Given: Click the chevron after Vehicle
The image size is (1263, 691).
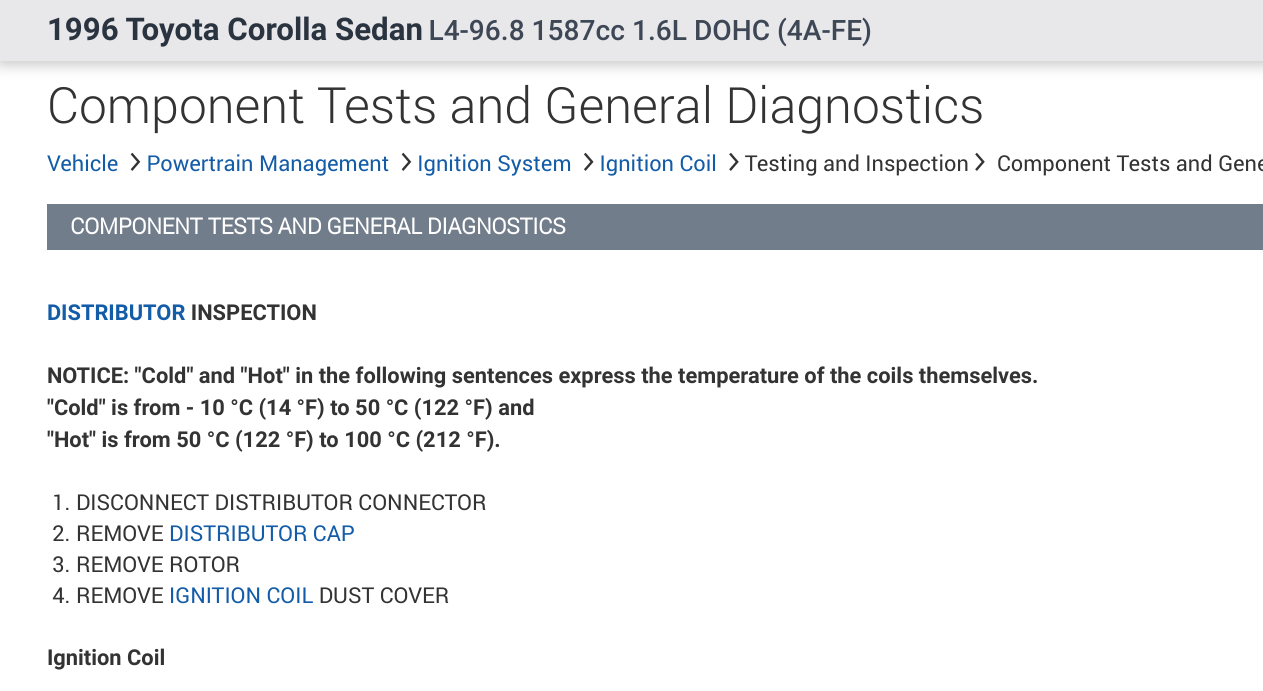Looking at the screenshot, I should [x=134, y=163].
